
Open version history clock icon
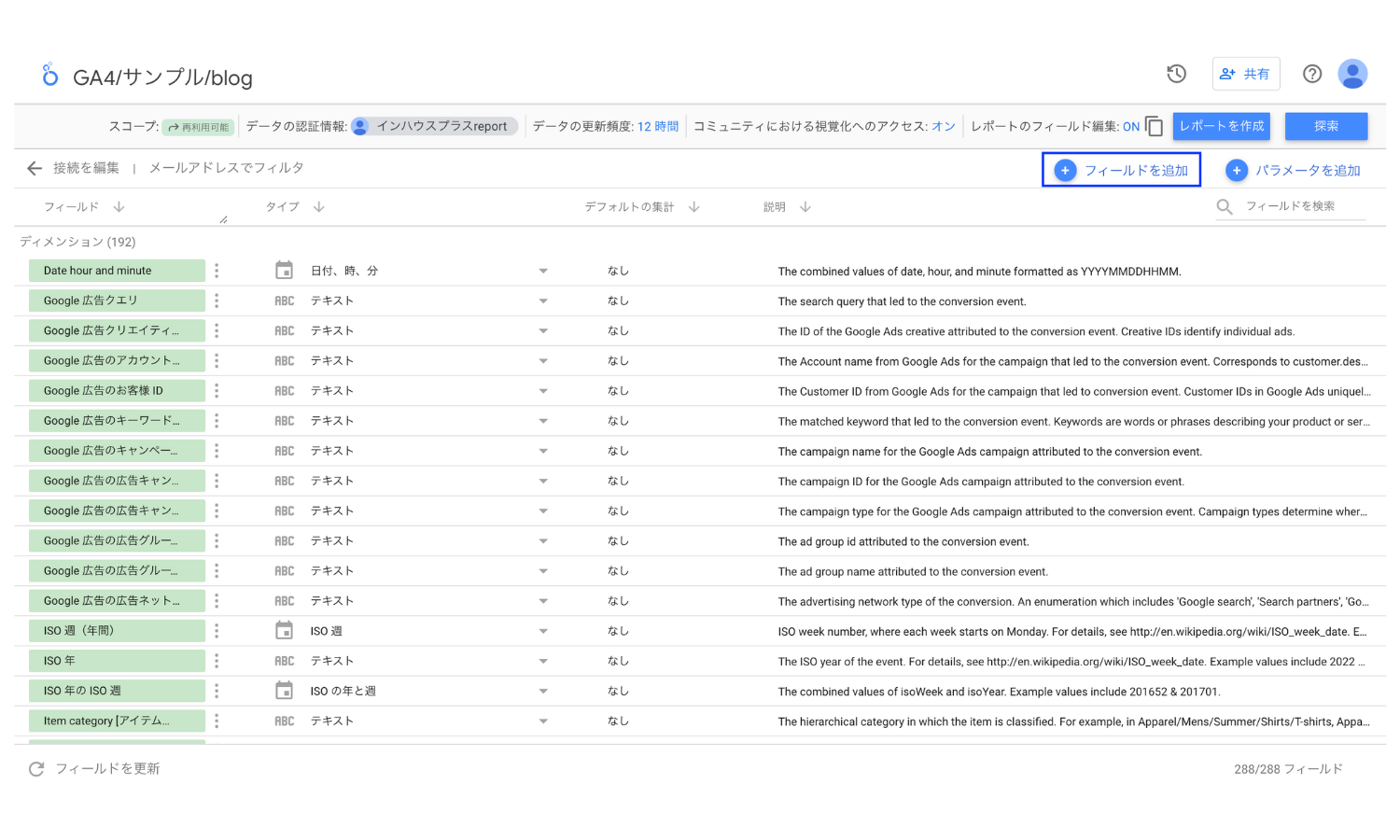point(1176,74)
